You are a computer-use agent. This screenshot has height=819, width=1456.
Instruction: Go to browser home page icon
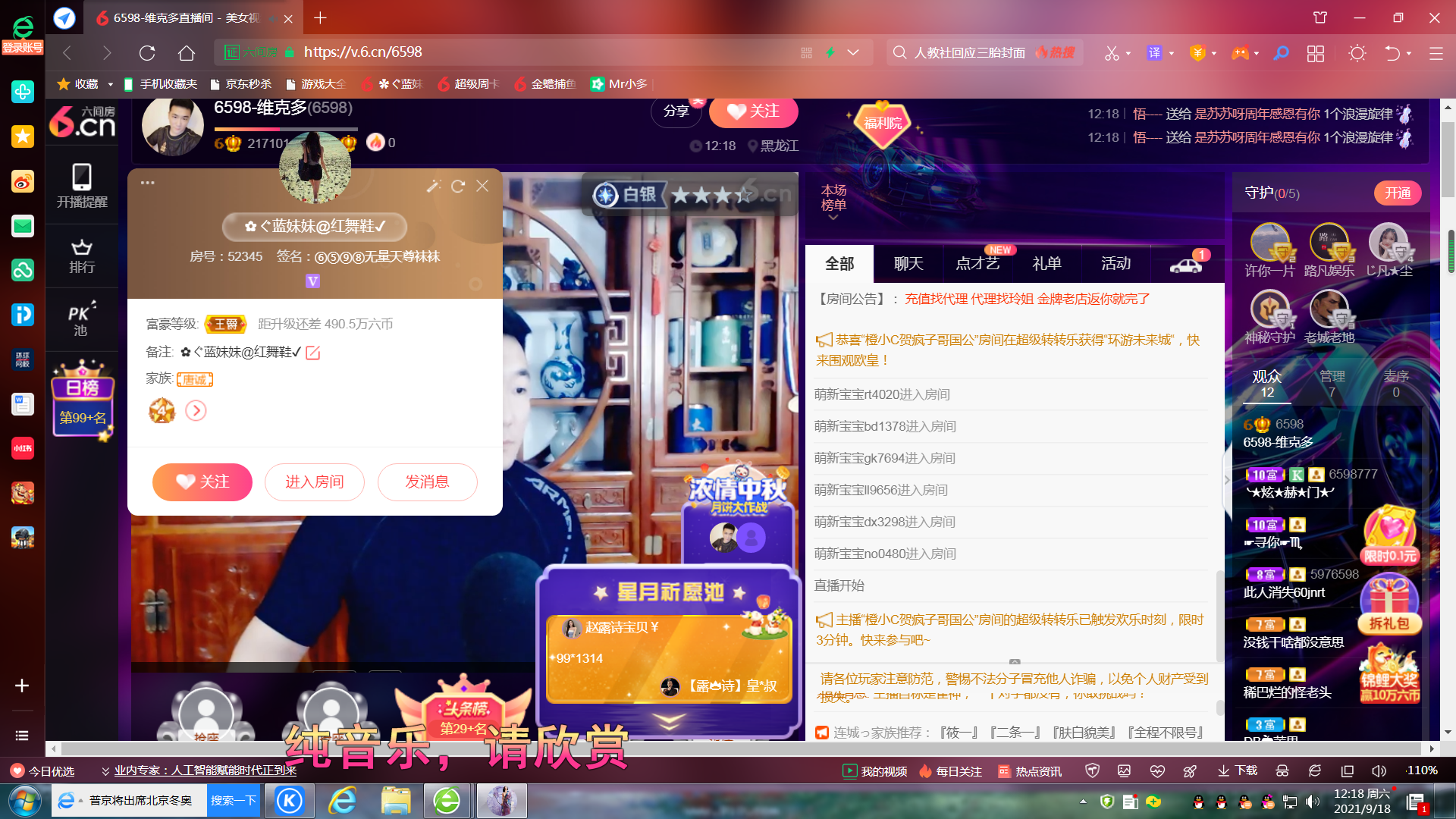187,52
